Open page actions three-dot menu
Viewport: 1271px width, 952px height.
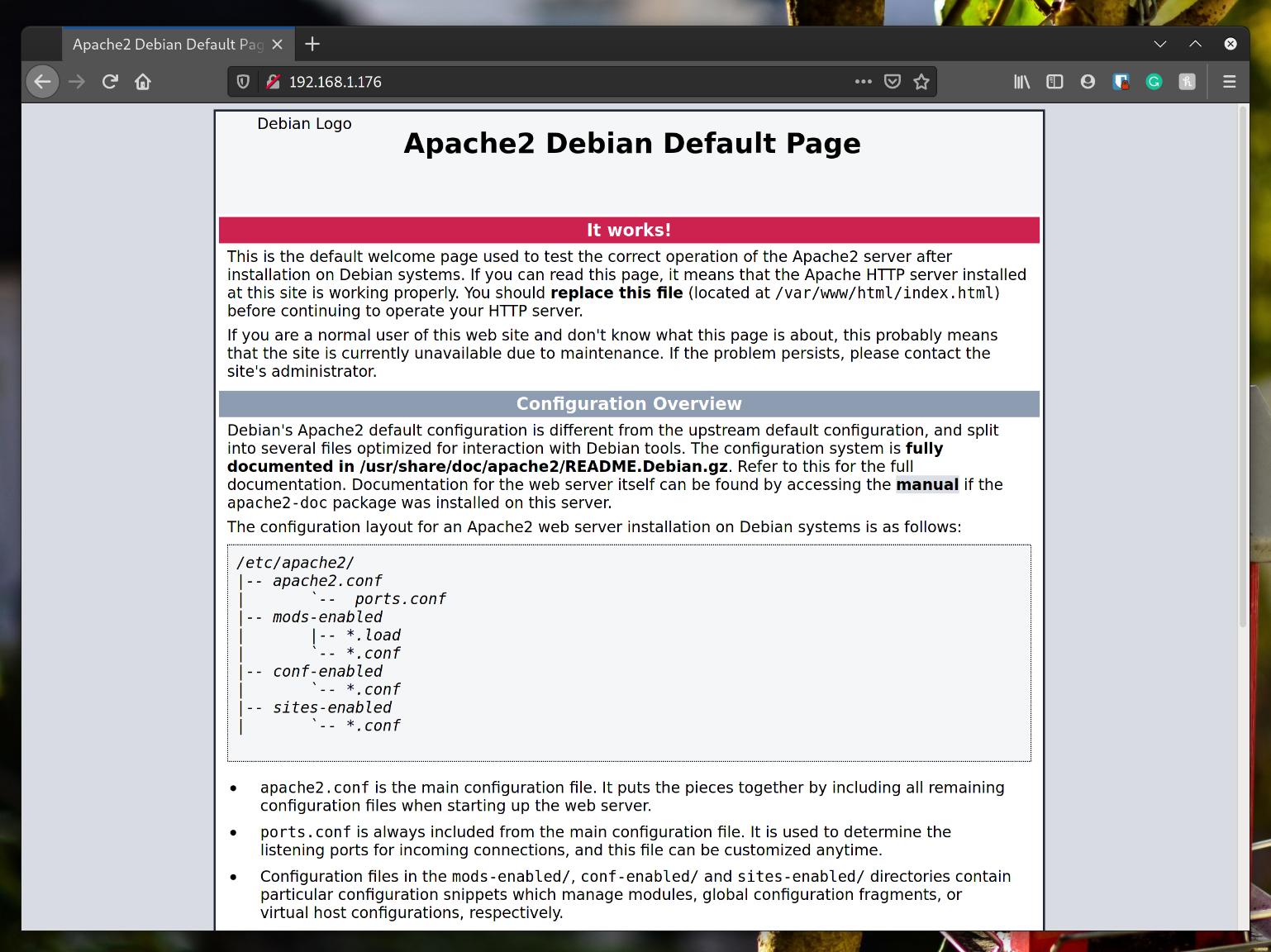tap(864, 82)
